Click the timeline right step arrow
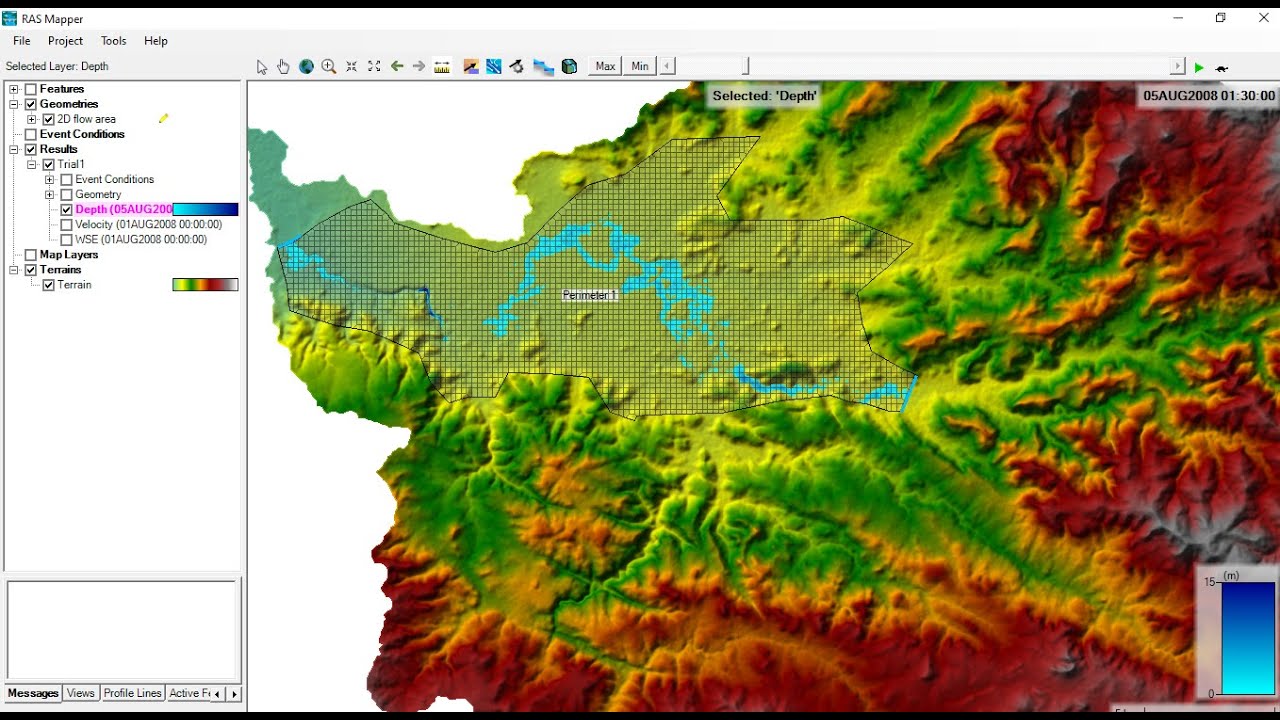 pyautogui.click(x=1178, y=67)
